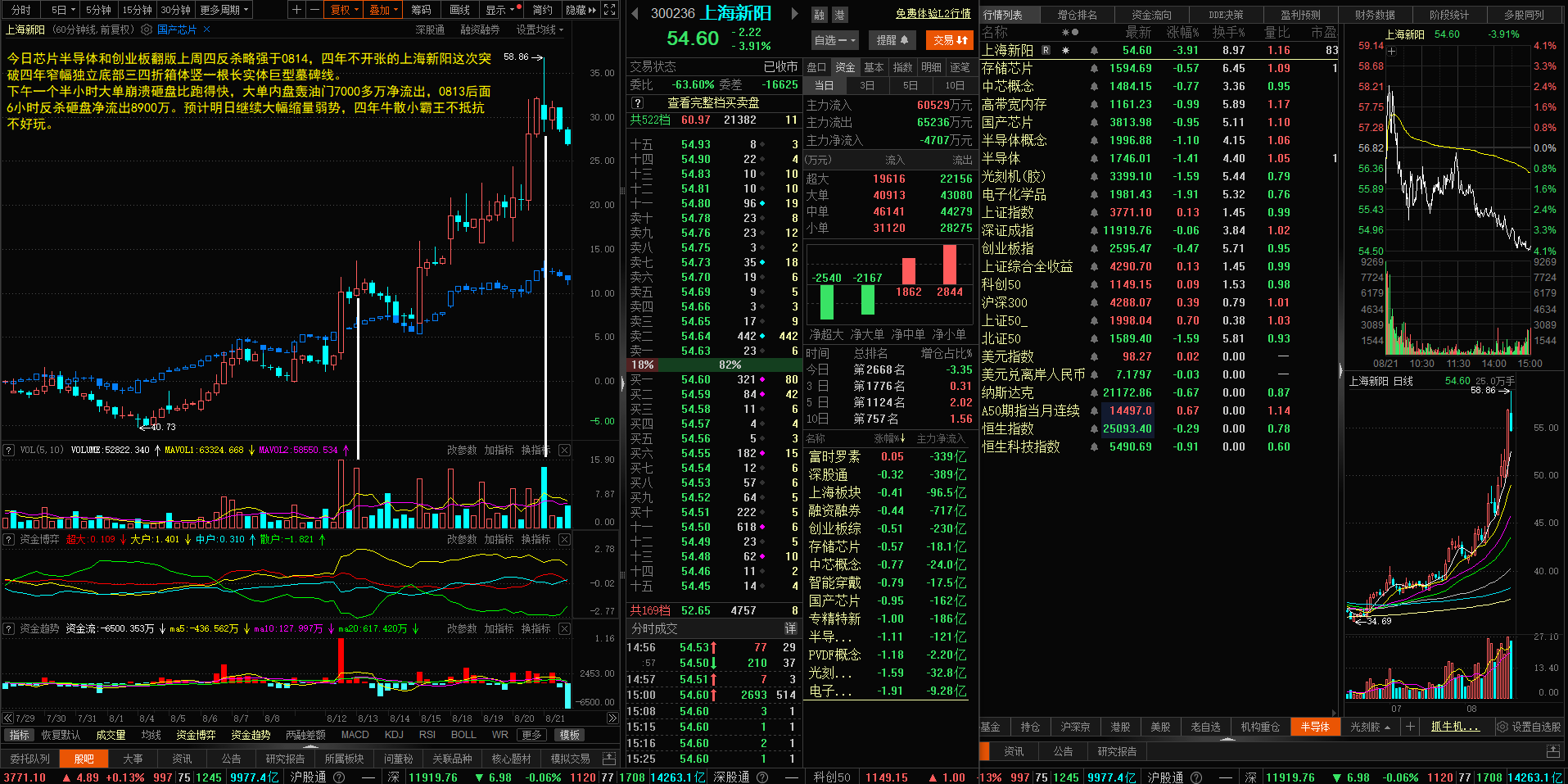Switch to 盘口 order book tab
Image resolution: width=1568 pixels, height=784 pixels.
pos(817,67)
